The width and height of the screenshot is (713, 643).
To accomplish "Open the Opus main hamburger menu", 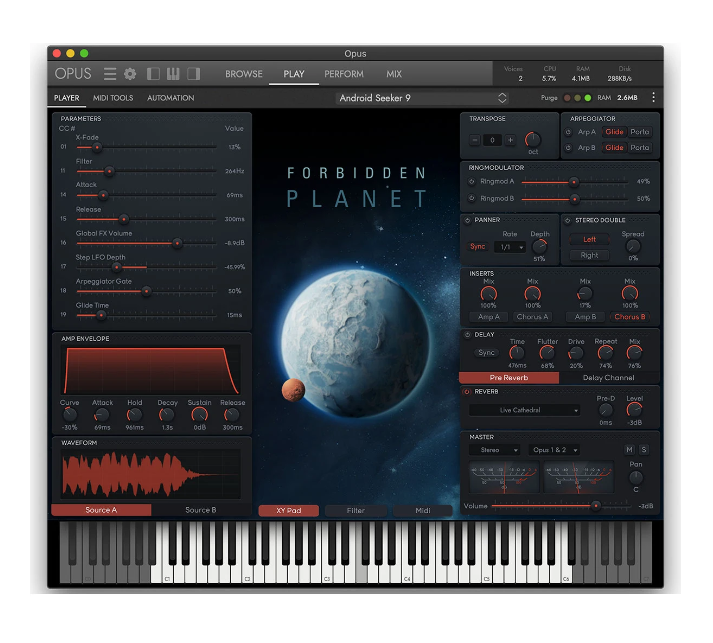I will 110,74.
